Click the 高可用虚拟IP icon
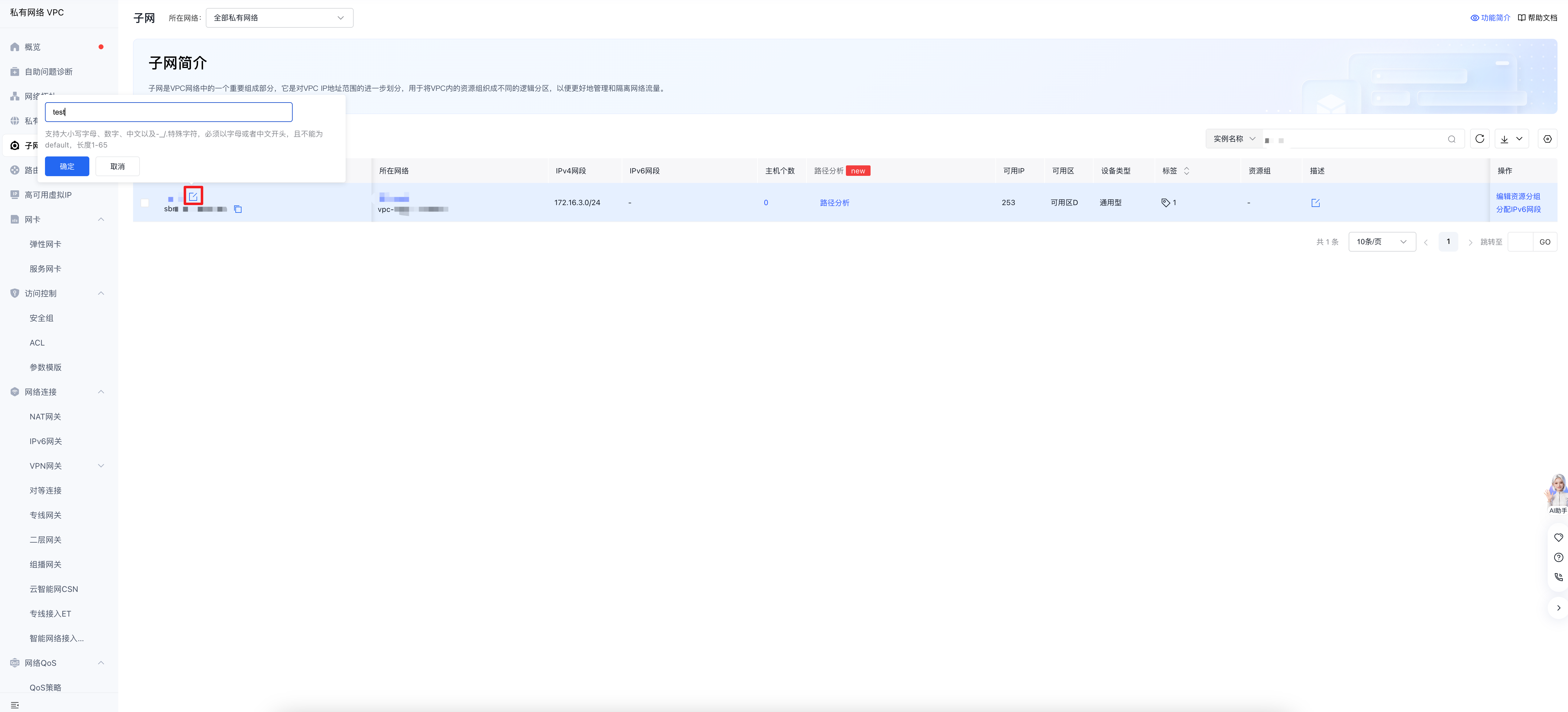 14,195
